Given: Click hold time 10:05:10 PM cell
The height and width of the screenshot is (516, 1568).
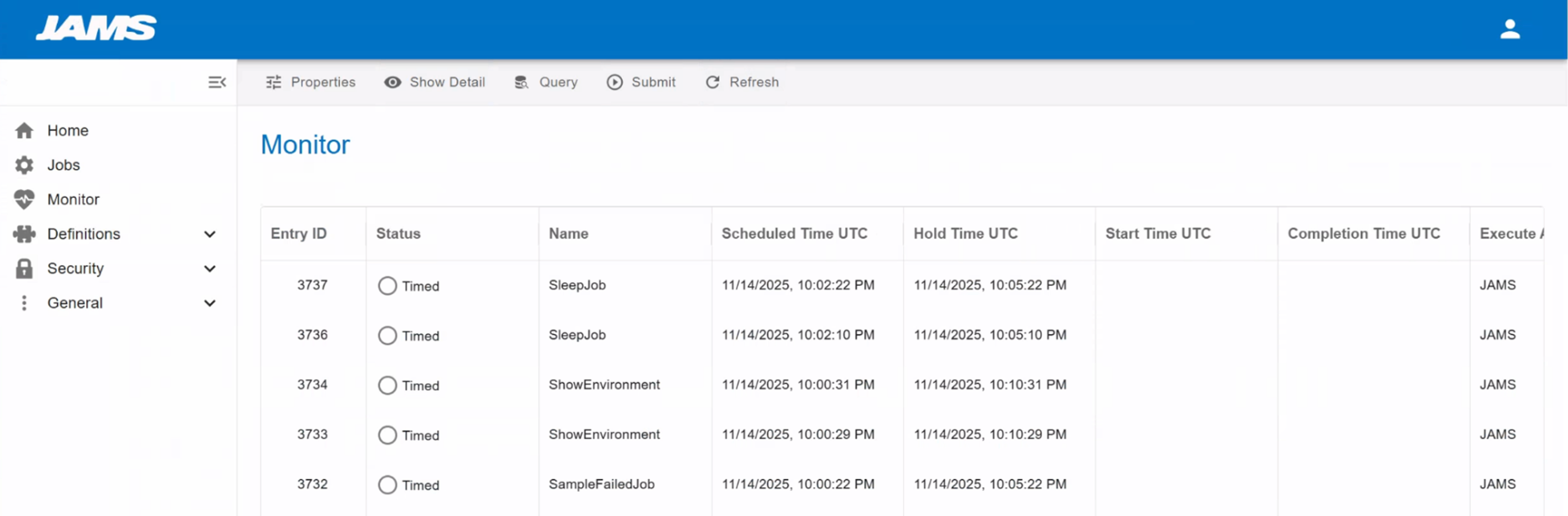Looking at the screenshot, I should click(x=990, y=335).
